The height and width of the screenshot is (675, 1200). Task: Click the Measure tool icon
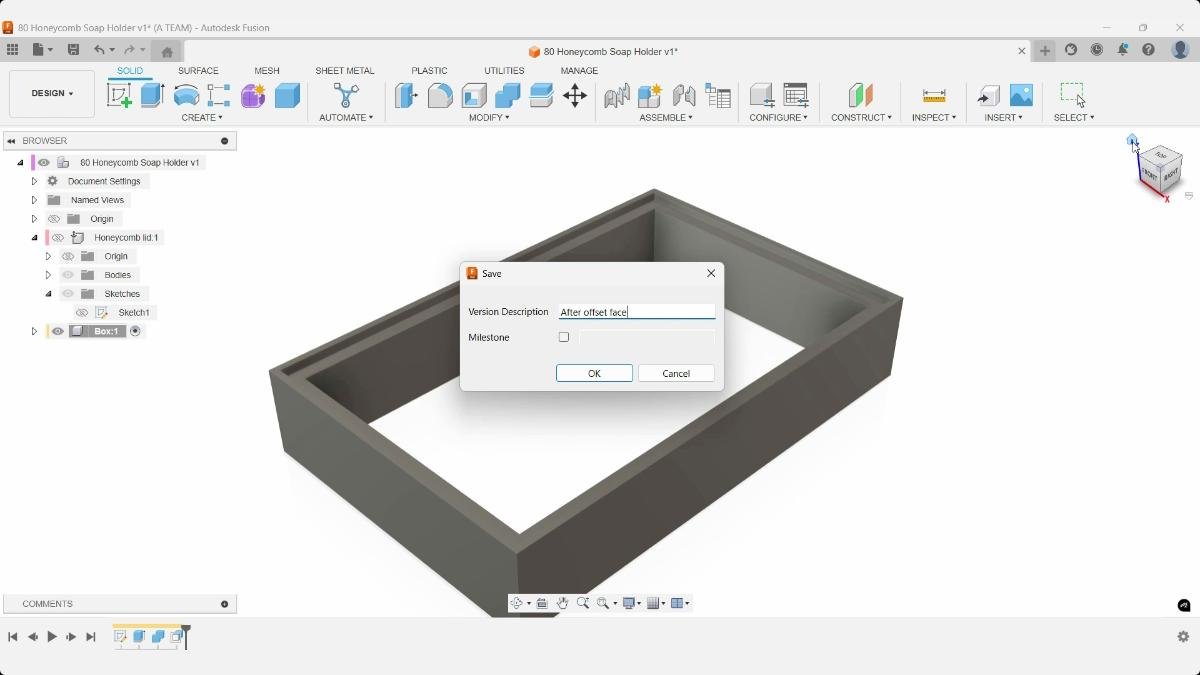tap(934, 95)
